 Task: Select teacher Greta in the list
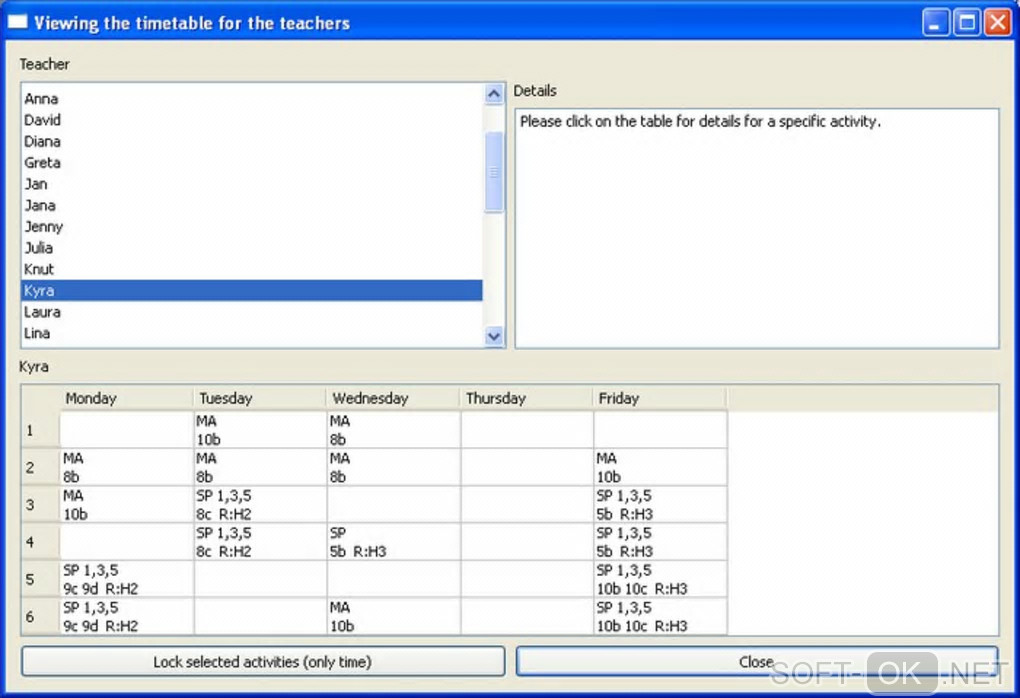(252, 163)
